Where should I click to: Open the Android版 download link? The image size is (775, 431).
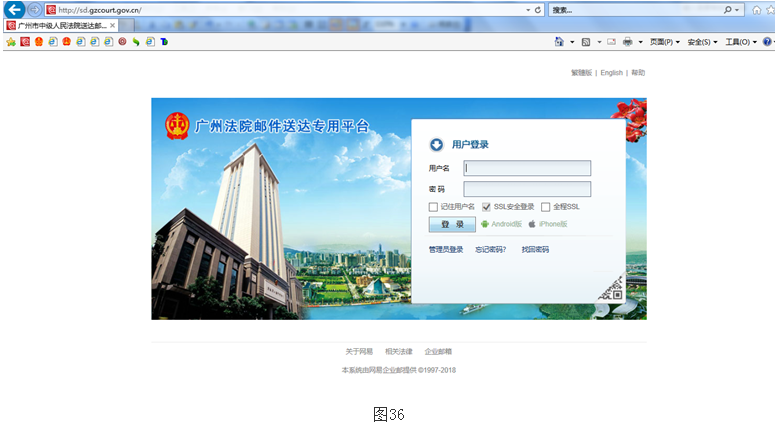(x=507, y=224)
